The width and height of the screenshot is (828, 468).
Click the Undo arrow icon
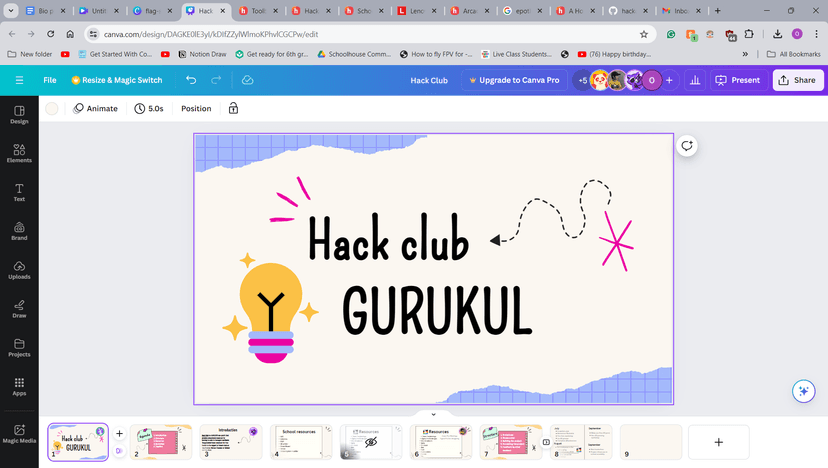click(191, 80)
